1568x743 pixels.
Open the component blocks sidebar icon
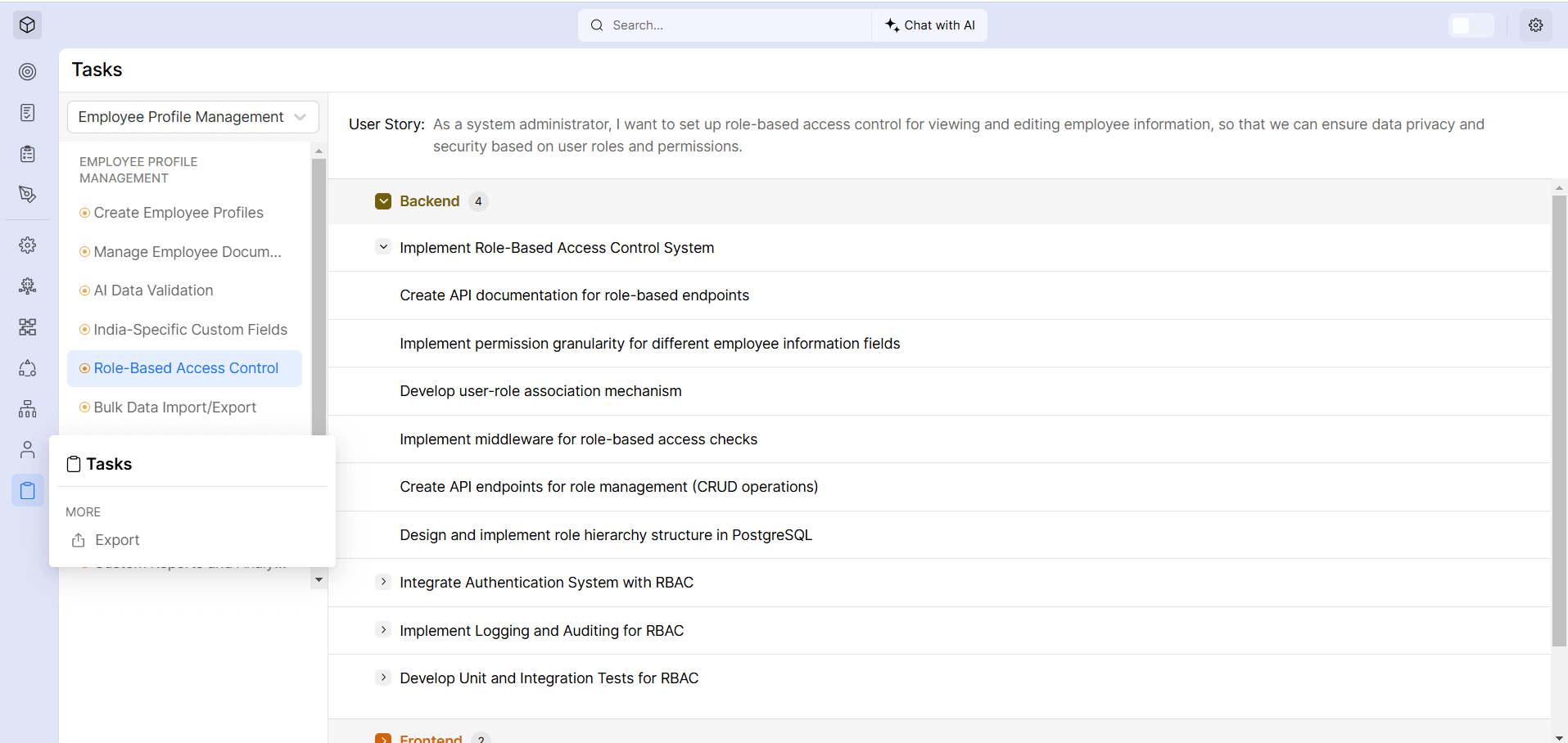[27, 327]
